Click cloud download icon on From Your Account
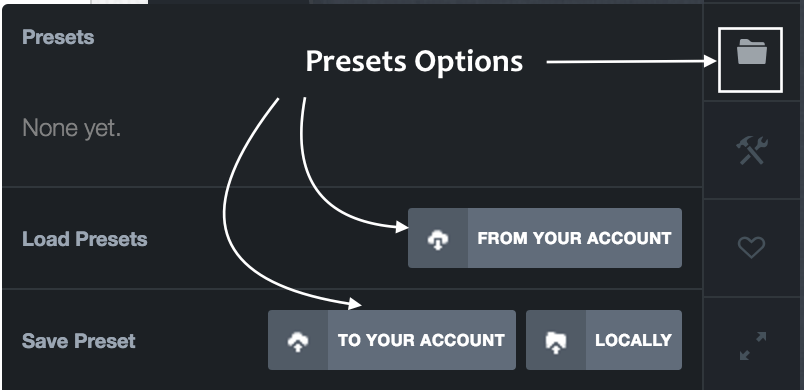This screenshot has height=390, width=804. pos(438,239)
